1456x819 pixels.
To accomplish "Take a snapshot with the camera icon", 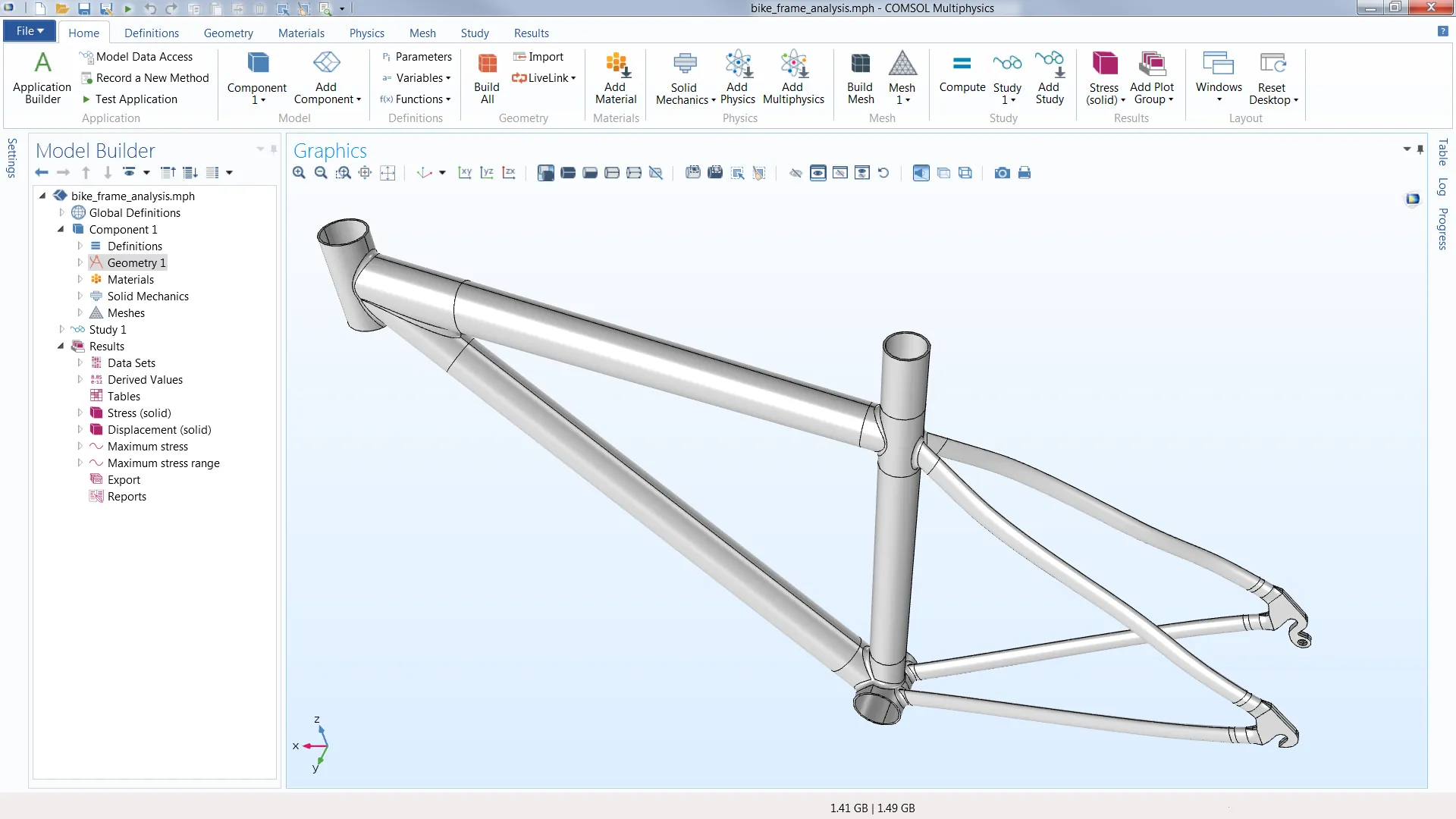I will [x=1002, y=173].
